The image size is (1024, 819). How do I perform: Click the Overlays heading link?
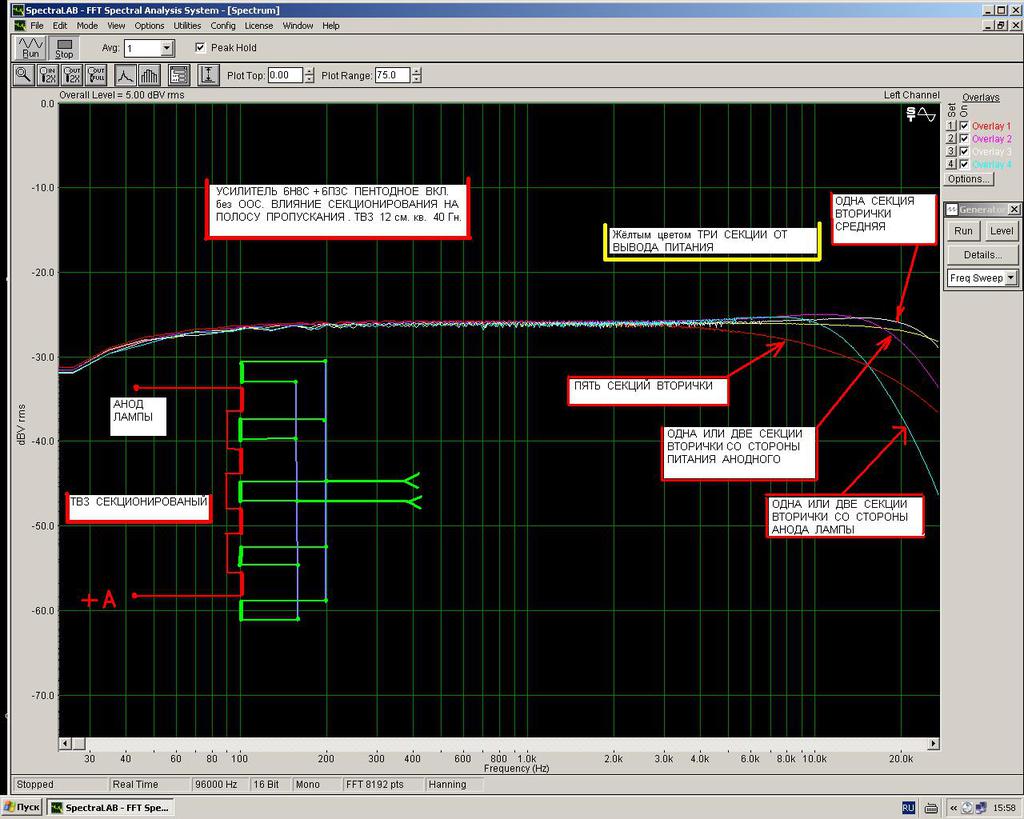click(981, 97)
